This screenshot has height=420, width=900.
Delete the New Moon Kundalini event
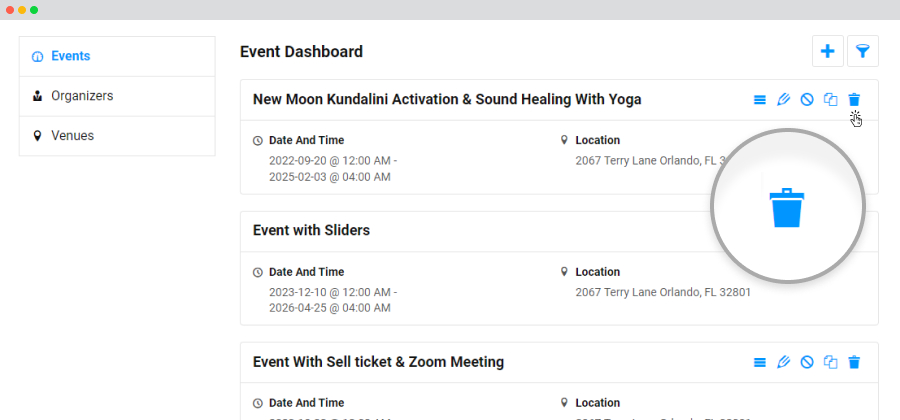(x=855, y=100)
